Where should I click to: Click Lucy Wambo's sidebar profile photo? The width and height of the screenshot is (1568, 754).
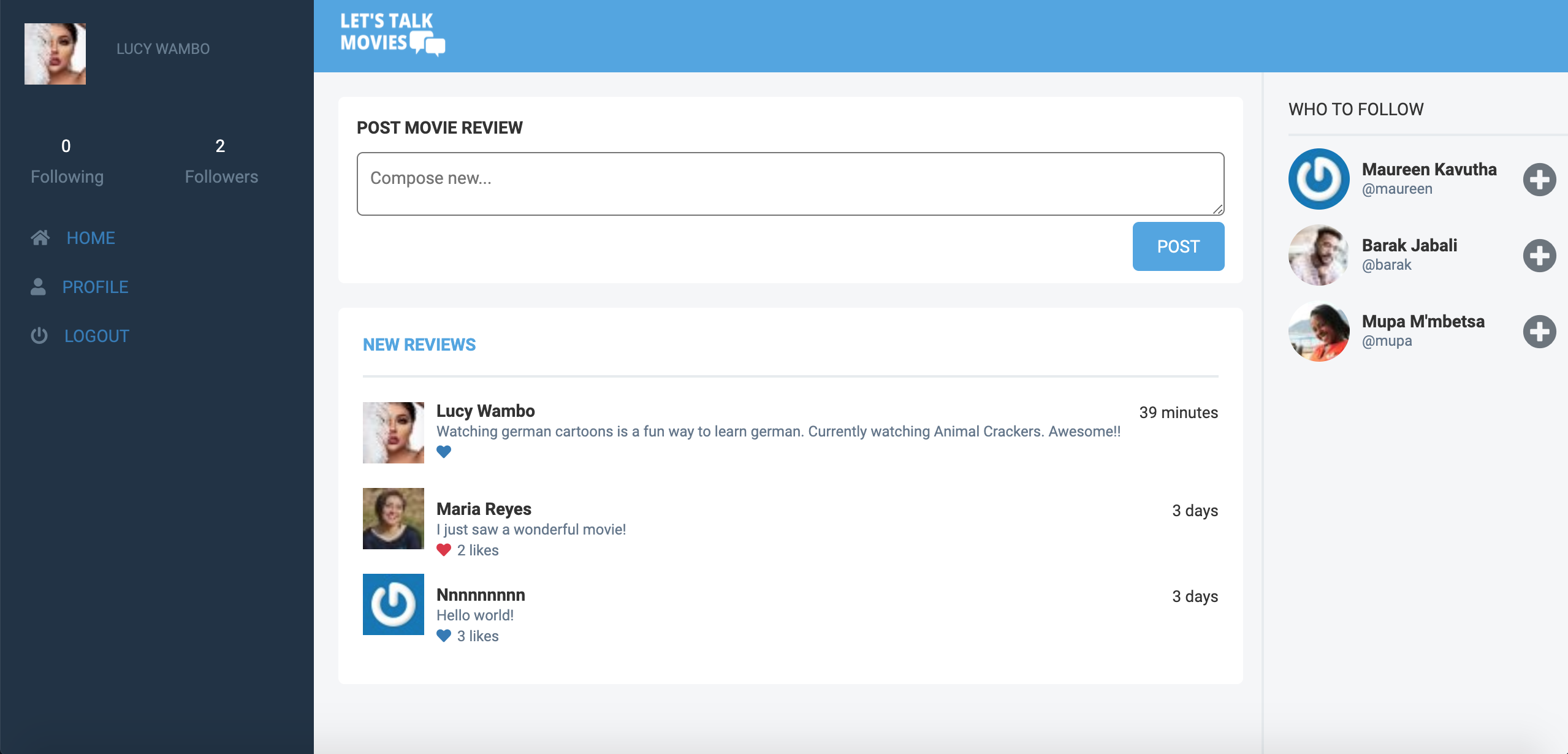click(55, 54)
